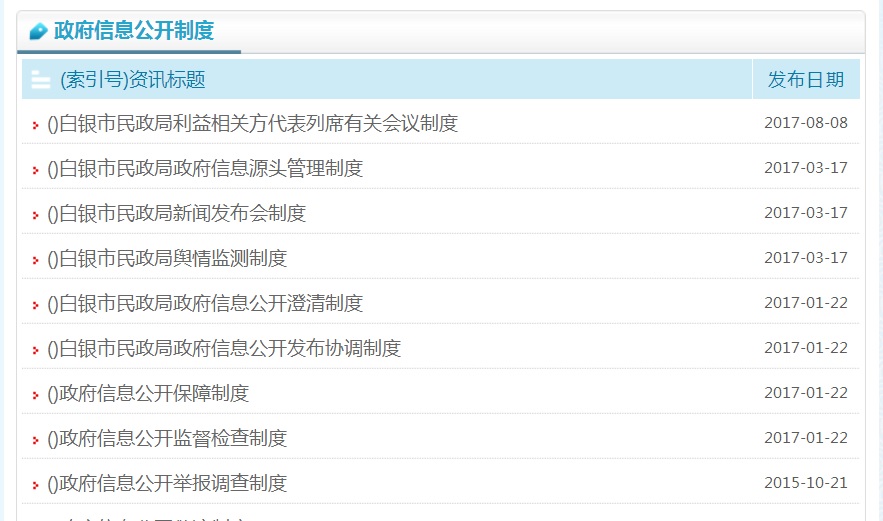Image resolution: width=883 pixels, height=521 pixels.
Task: Click red arrow bullet before 政府信息公开澄清制度
Action: (36, 305)
